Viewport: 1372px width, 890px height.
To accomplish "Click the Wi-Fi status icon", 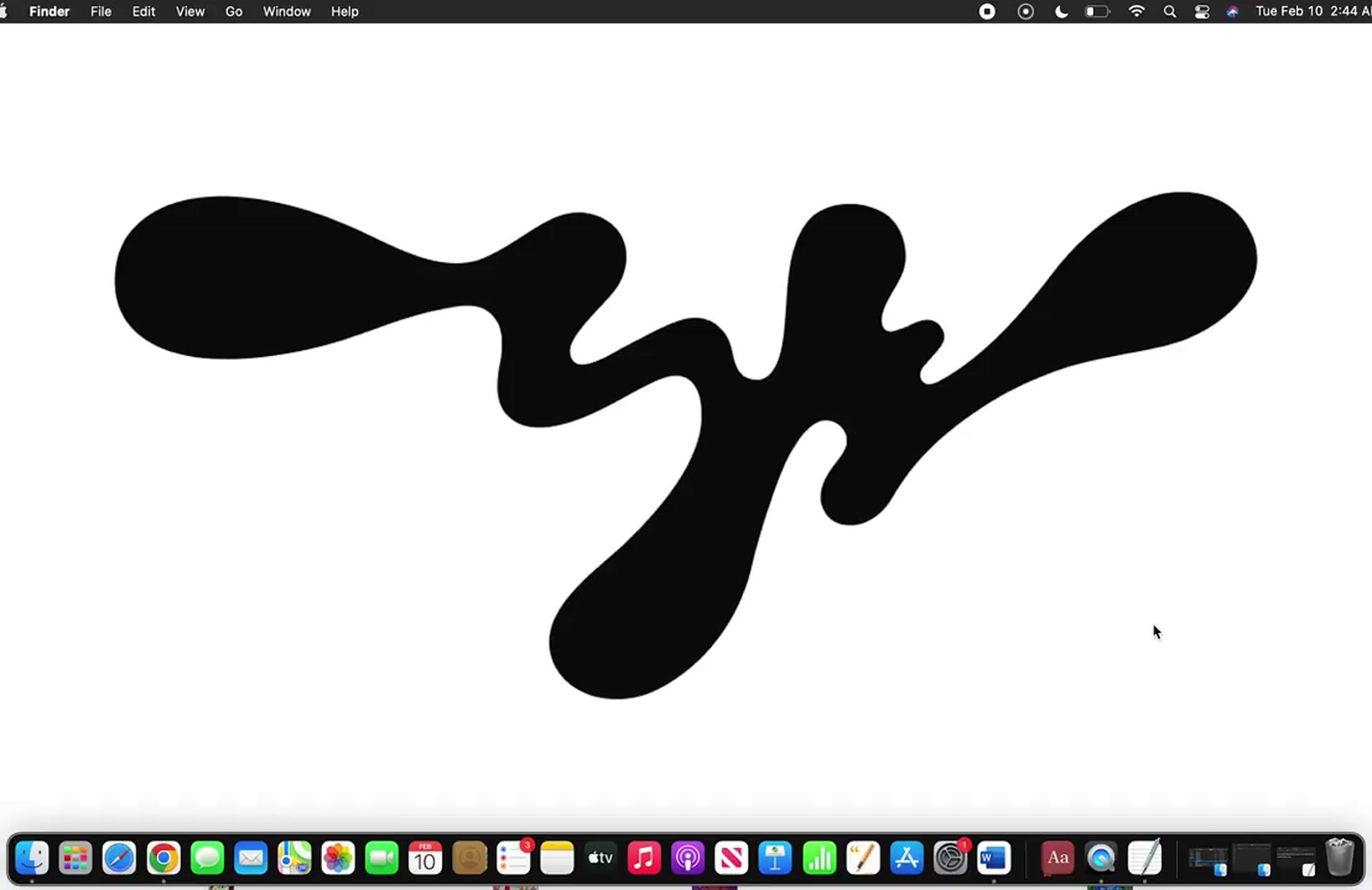I will click(1136, 11).
